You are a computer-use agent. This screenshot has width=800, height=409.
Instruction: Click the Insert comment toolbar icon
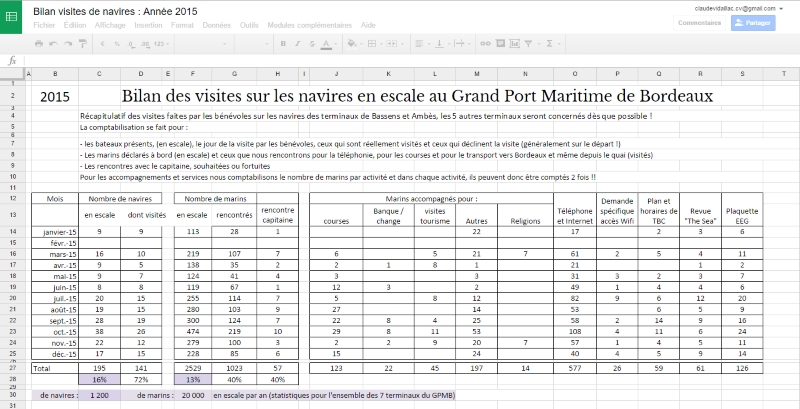500,44
